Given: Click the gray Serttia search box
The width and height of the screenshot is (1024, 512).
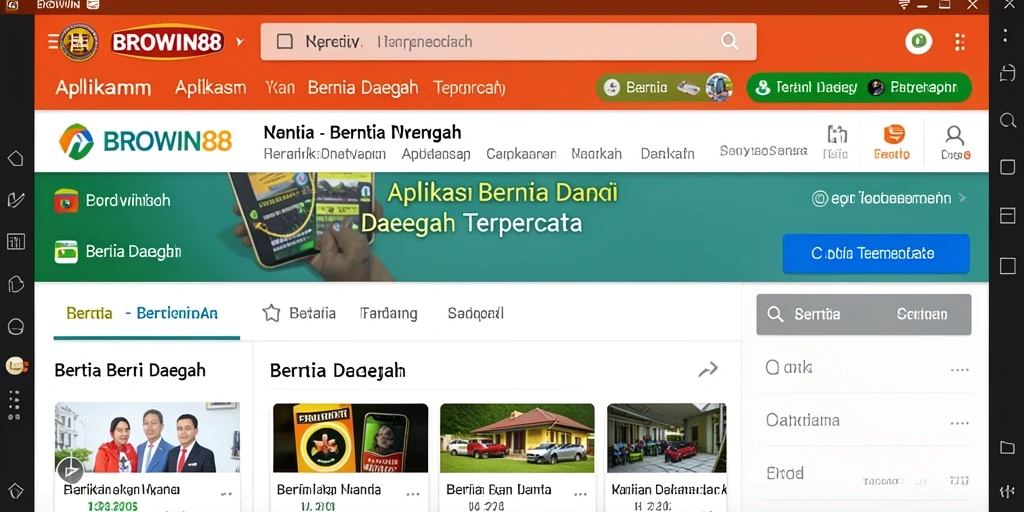Looking at the screenshot, I should (x=863, y=314).
